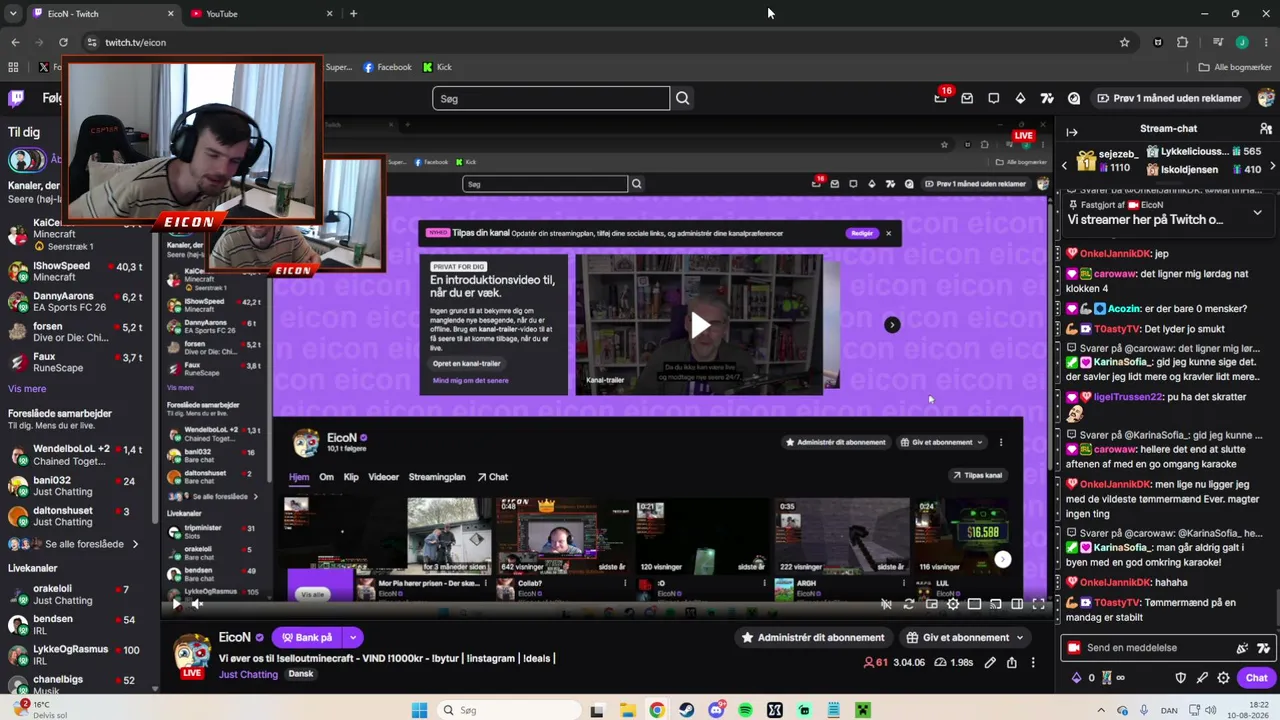
Task: Collapse the stream chat with the arrow icon
Action: click(1072, 132)
